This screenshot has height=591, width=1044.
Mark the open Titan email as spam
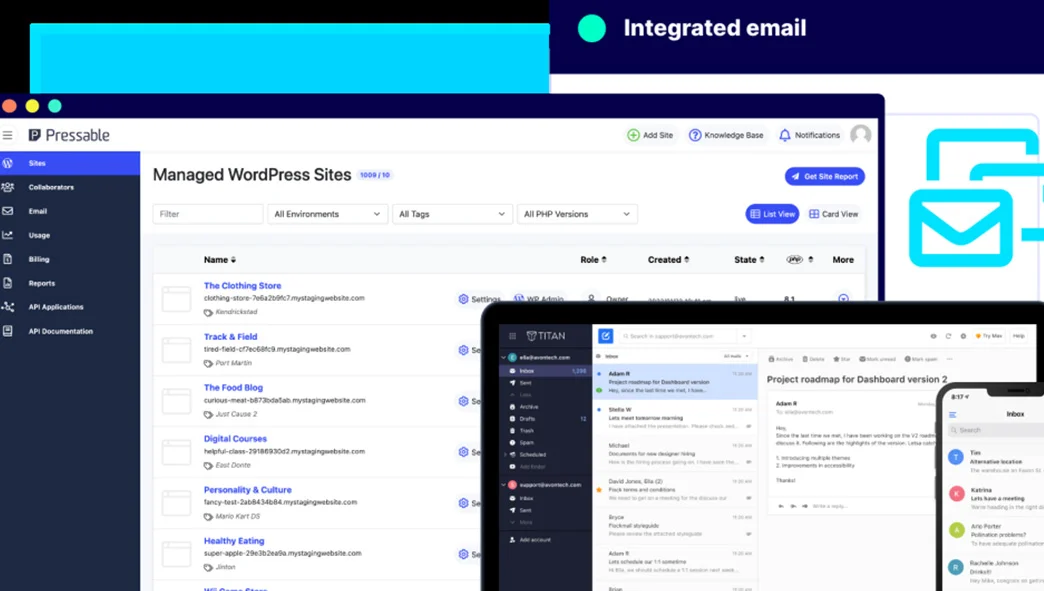click(x=921, y=359)
